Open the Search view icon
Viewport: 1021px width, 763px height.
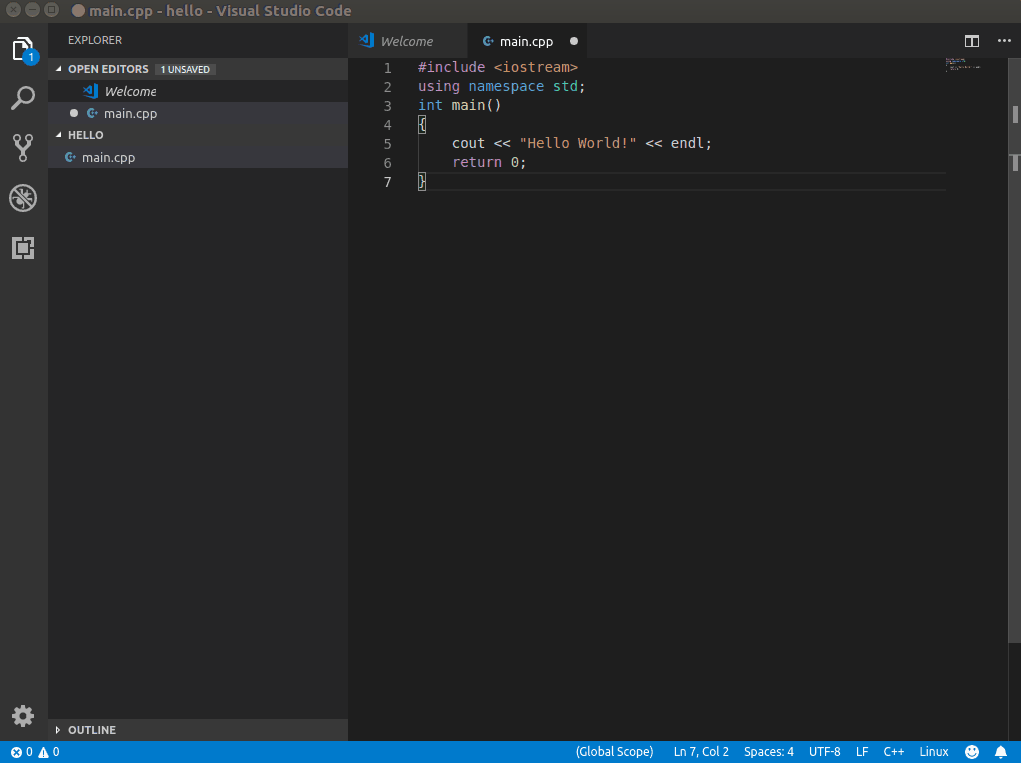point(23,98)
